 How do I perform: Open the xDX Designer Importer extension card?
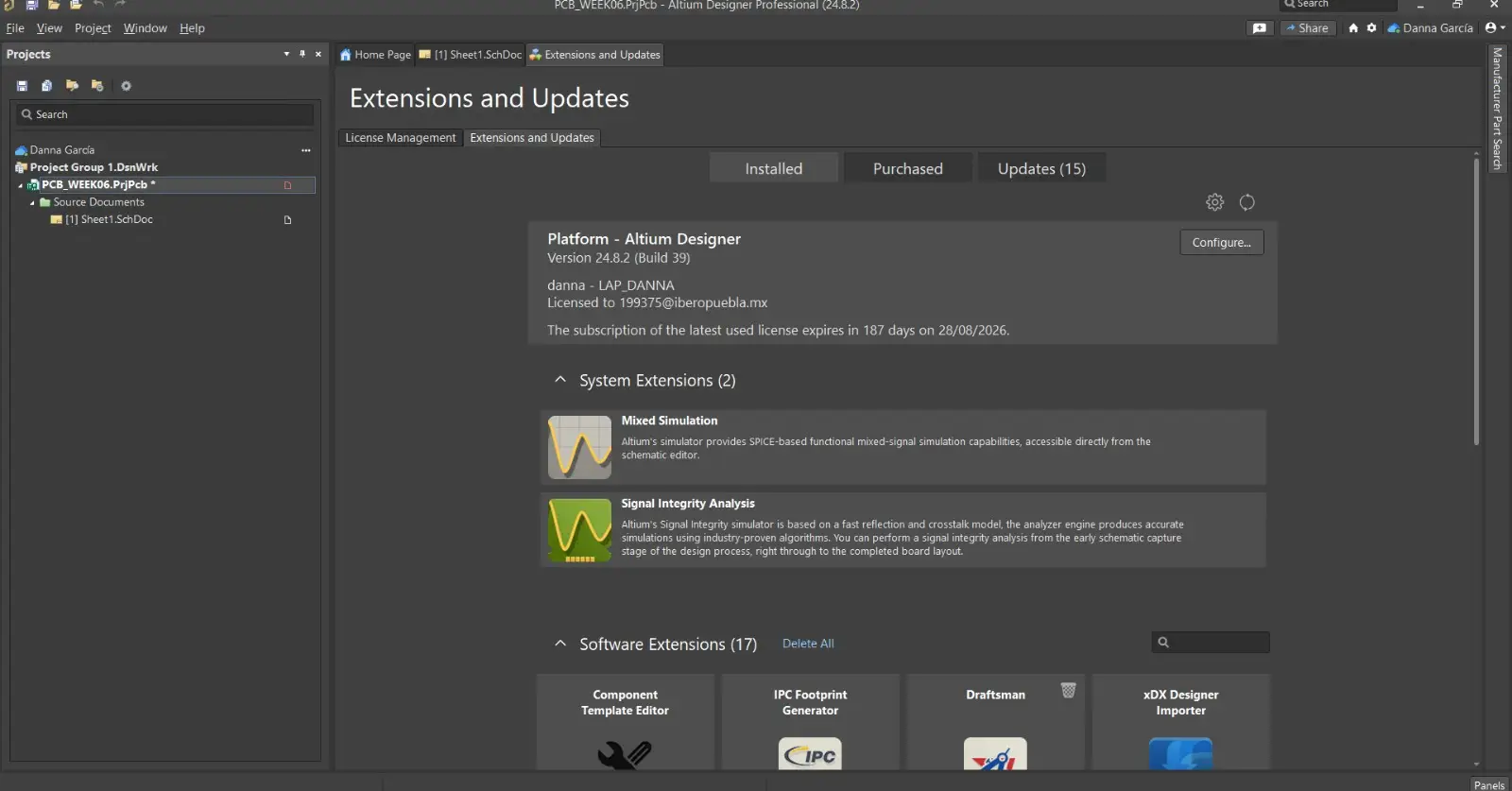click(1181, 722)
